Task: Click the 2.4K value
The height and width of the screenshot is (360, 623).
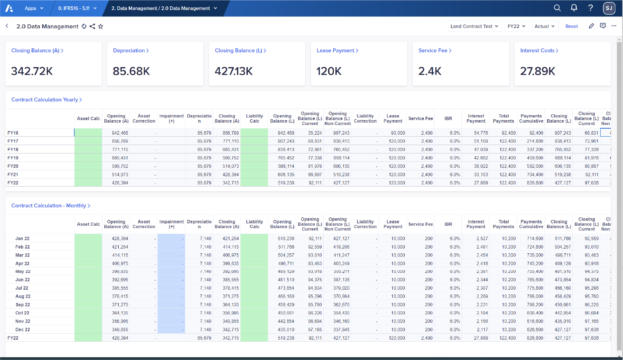Action: tap(430, 71)
